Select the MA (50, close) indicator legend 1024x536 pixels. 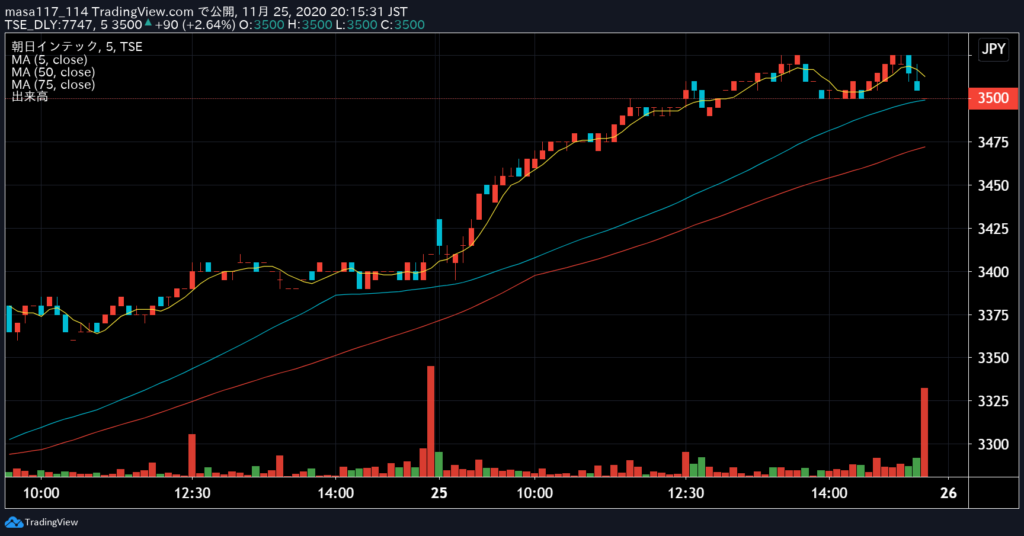tap(53, 72)
